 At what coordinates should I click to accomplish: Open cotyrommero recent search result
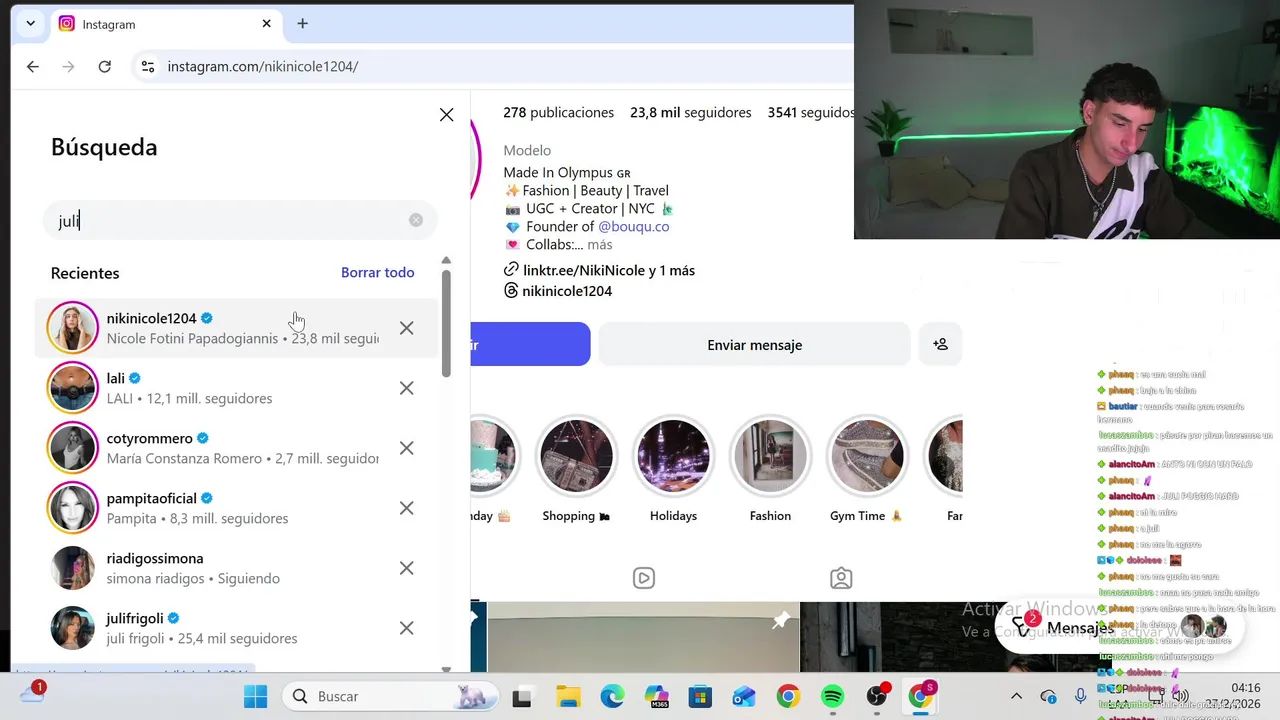tap(237, 448)
